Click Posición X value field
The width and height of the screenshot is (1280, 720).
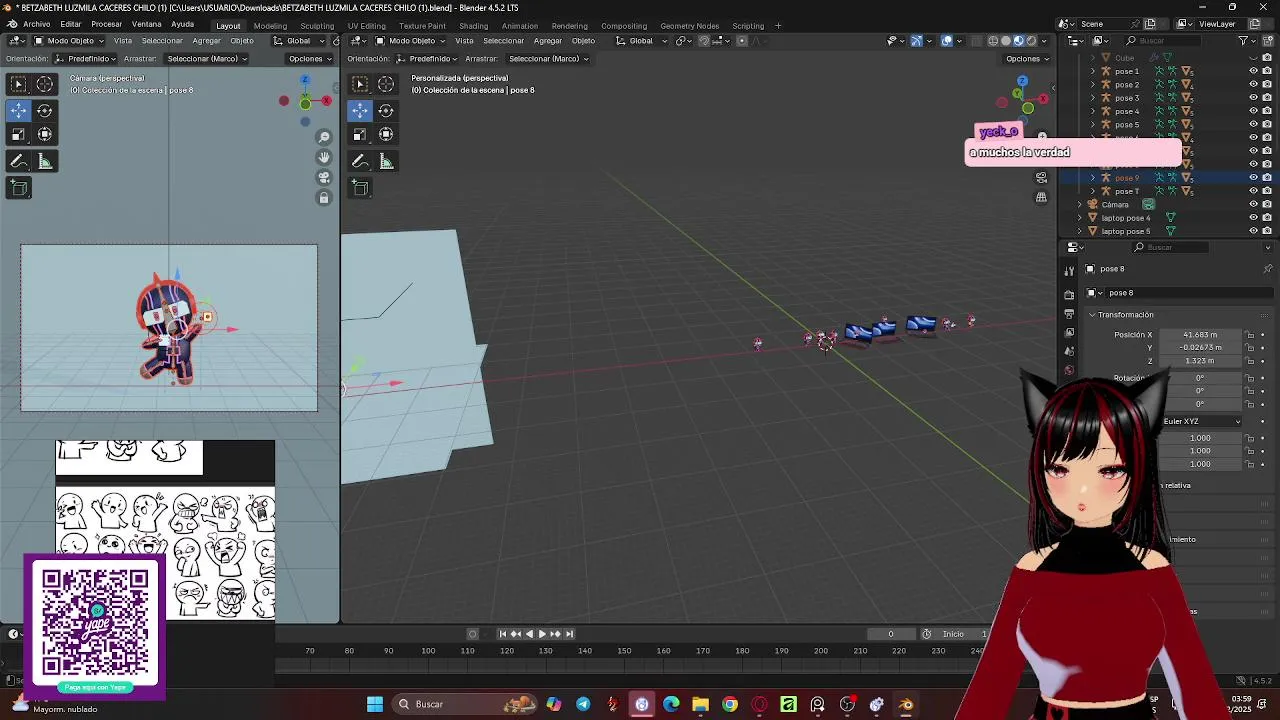coord(1200,335)
